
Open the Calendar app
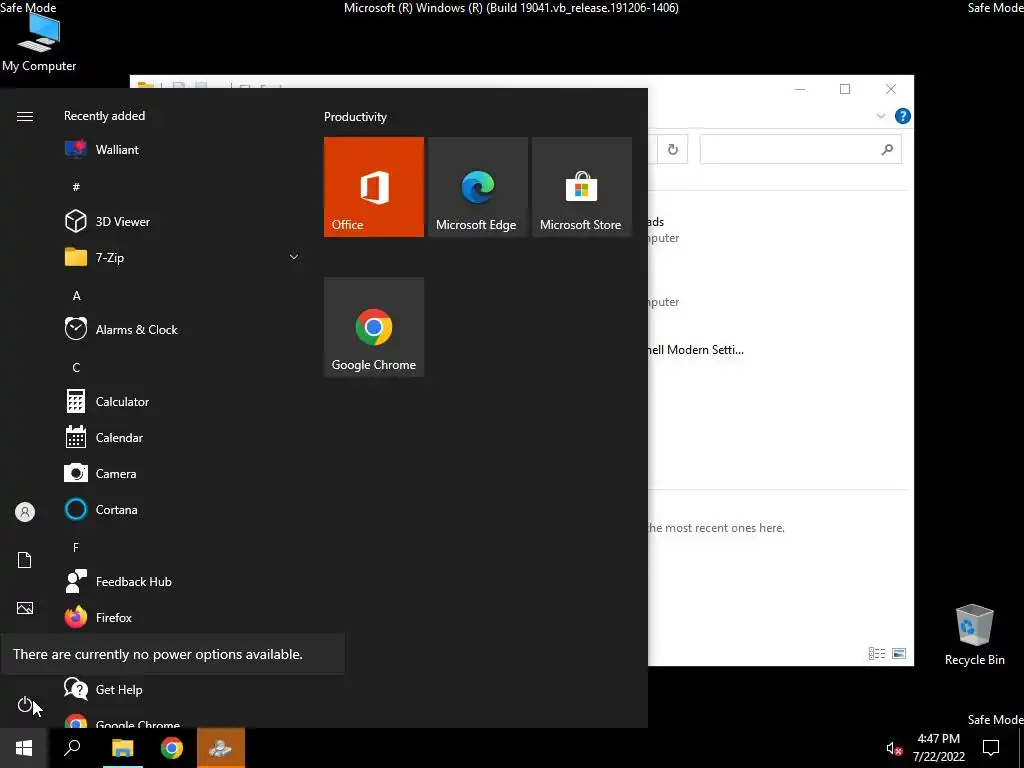coord(183,438)
